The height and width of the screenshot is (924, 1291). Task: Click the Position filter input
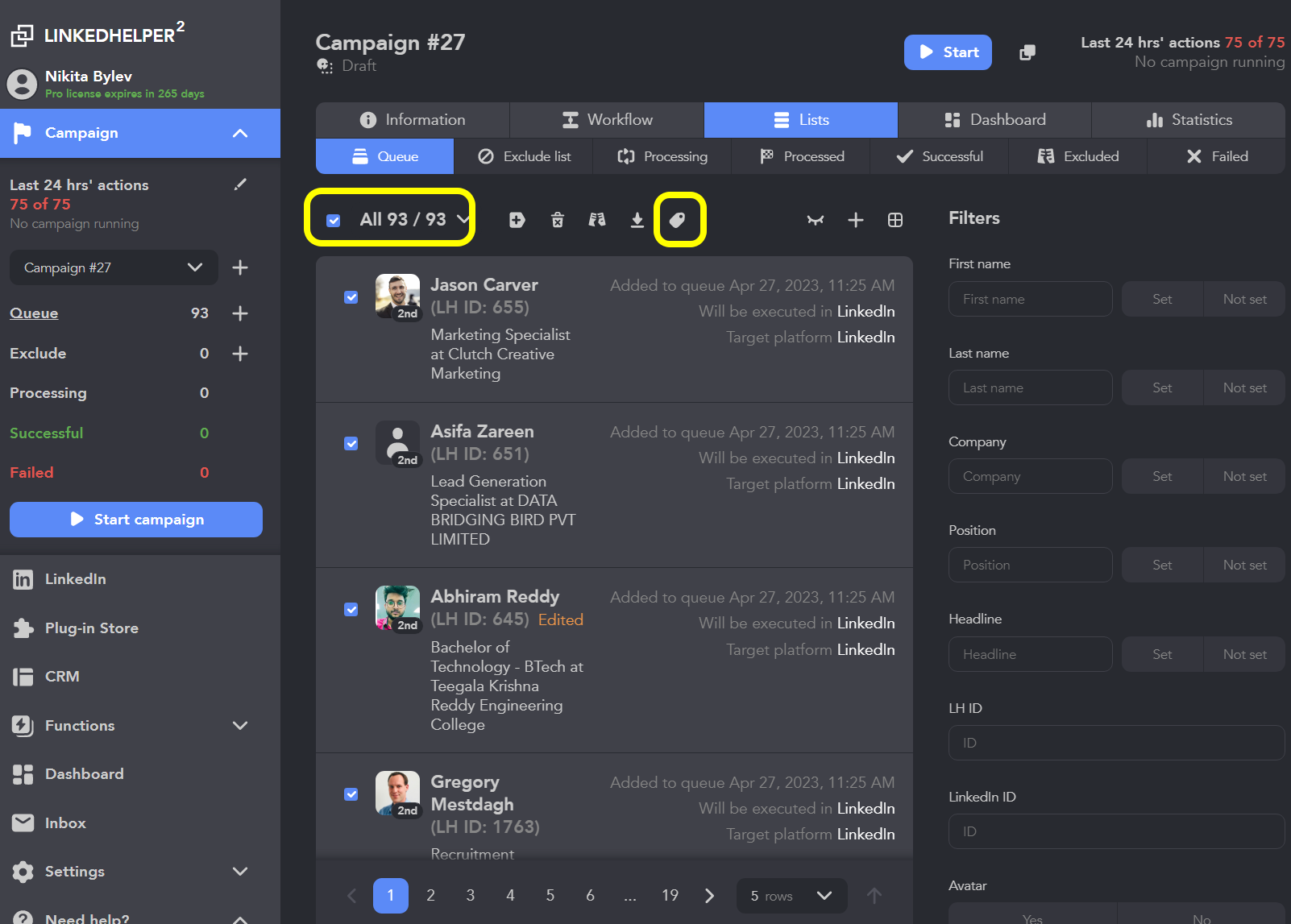point(1031,565)
